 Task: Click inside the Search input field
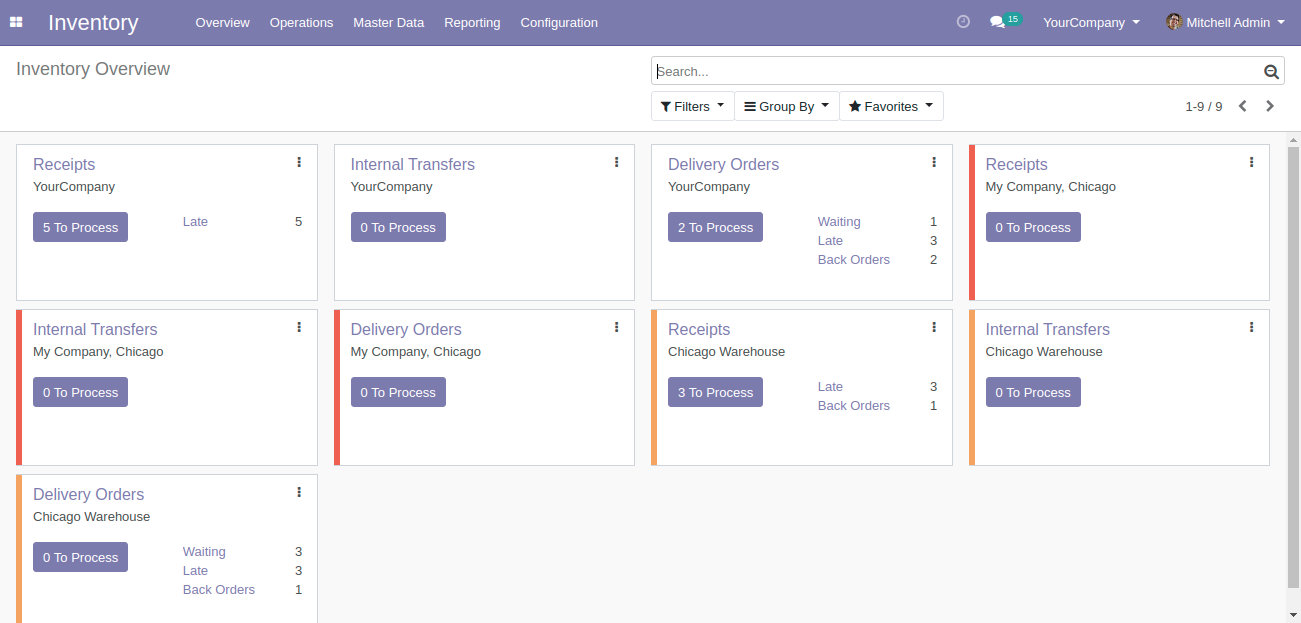pyautogui.click(x=955, y=72)
